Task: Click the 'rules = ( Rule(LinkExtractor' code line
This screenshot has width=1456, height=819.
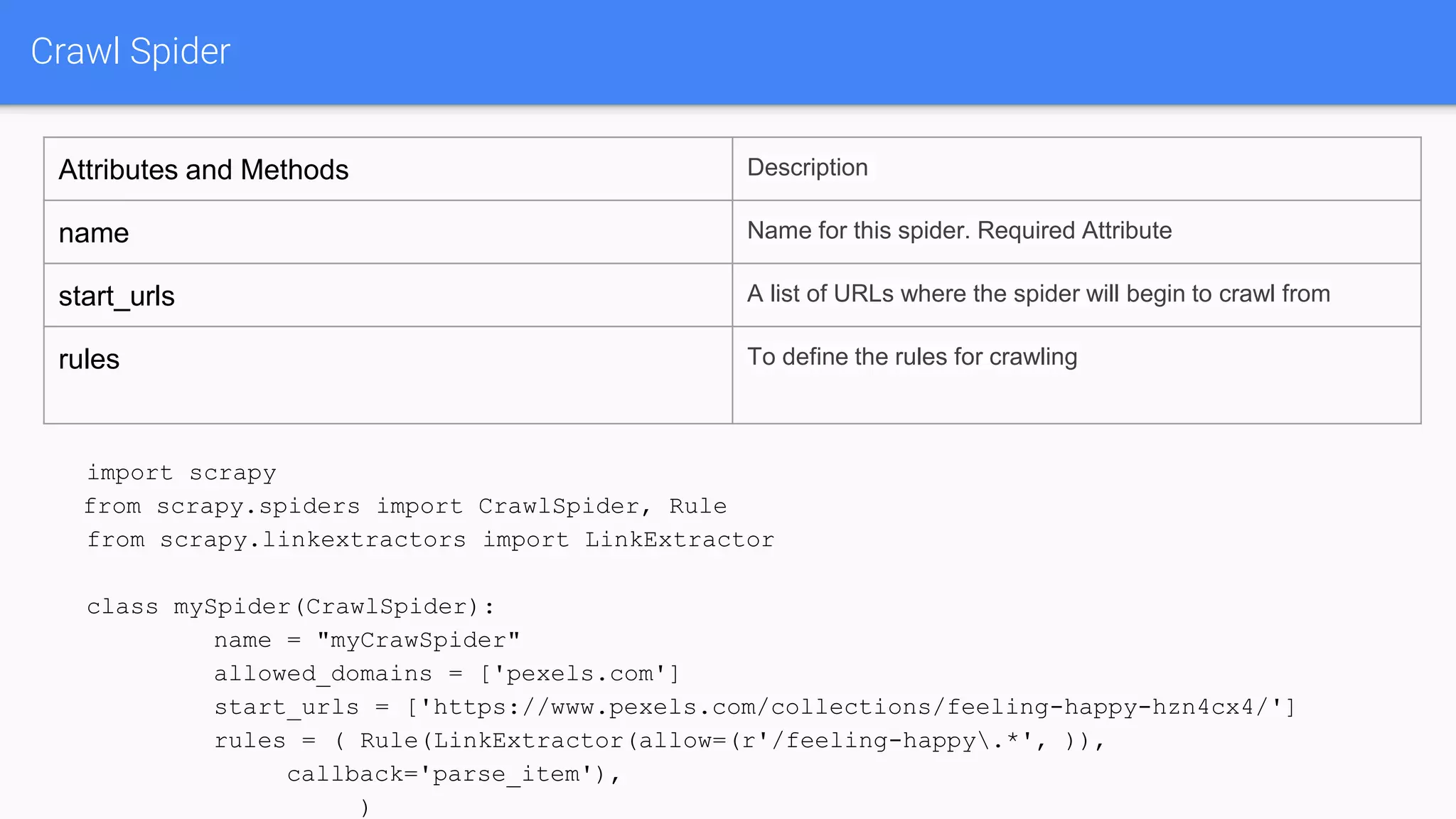Action: (660, 741)
